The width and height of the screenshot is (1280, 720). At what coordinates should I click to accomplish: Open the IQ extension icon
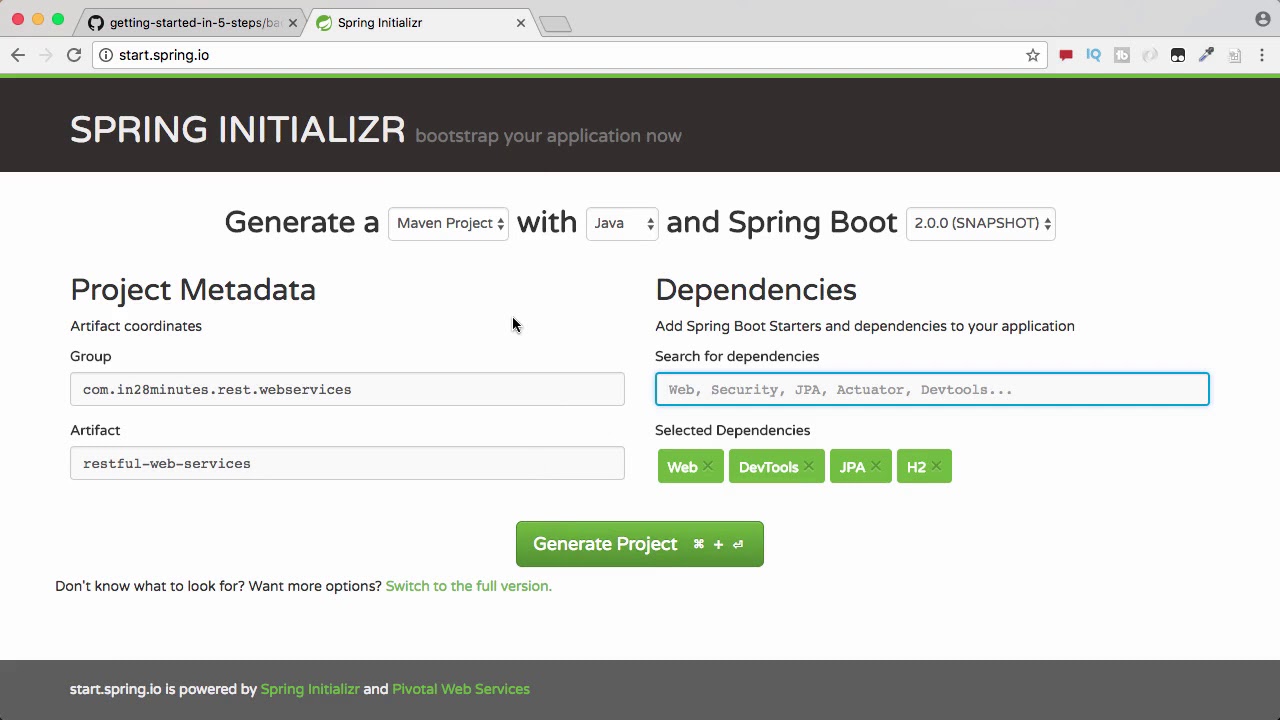[1094, 55]
